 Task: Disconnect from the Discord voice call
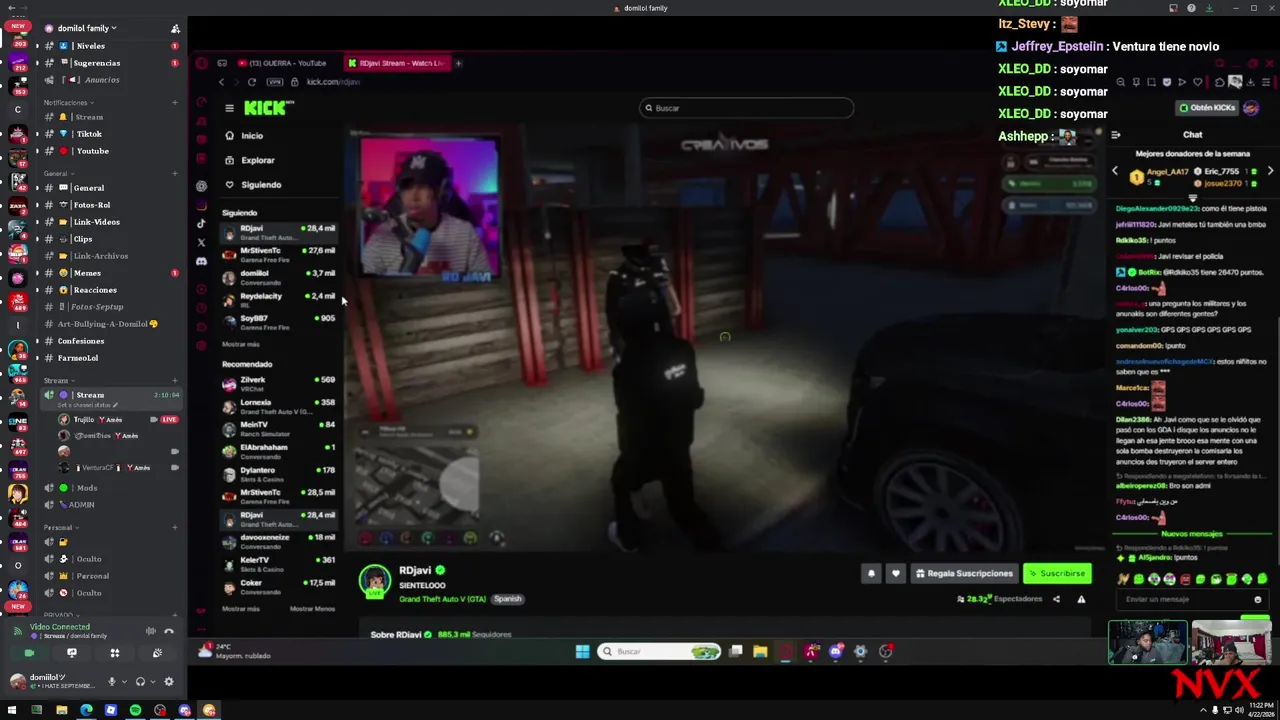tap(169, 631)
